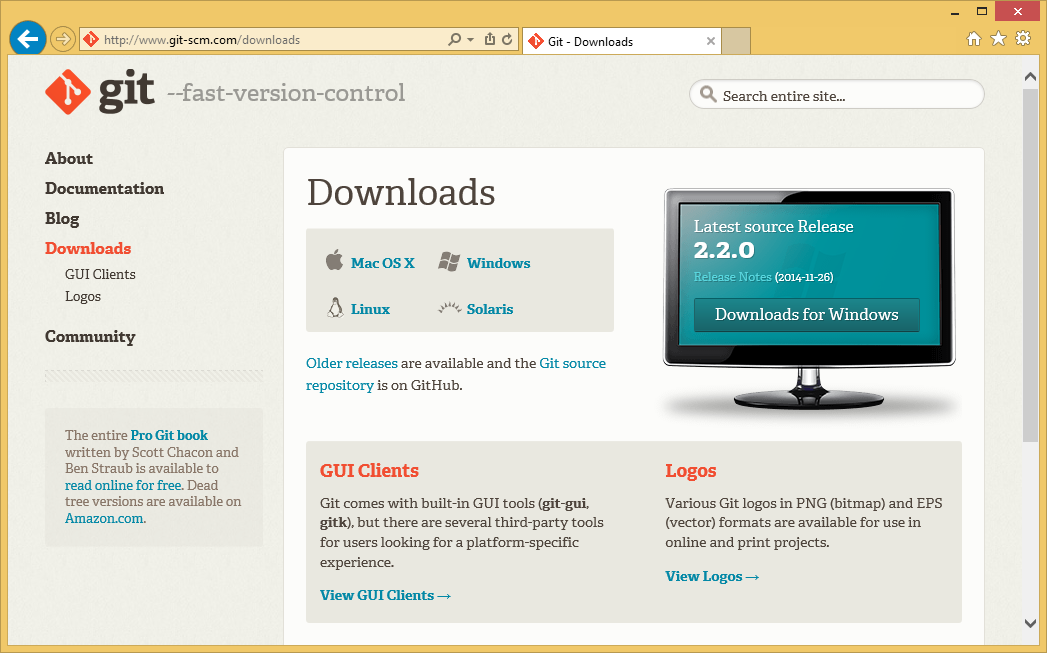Click the compatibility view icon in address bar
This screenshot has height=653, width=1047.
(490, 39)
